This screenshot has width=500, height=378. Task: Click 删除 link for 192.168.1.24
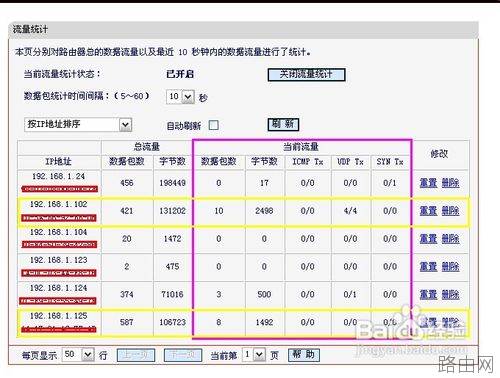tap(450, 183)
